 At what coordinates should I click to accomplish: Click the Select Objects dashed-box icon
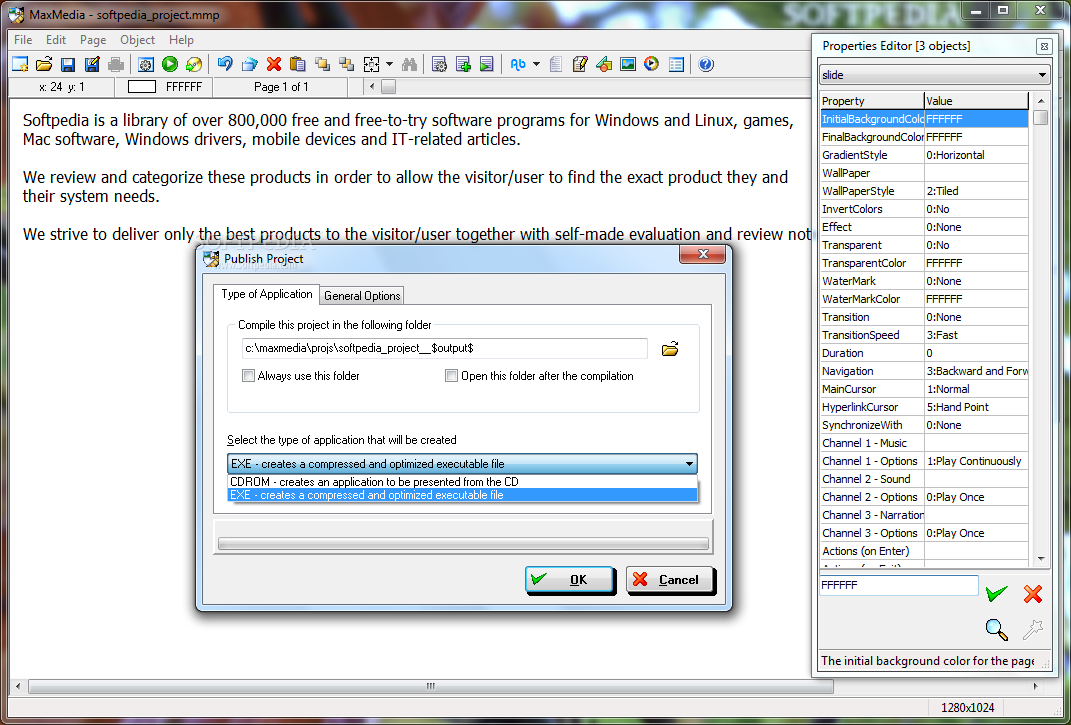[372, 64]
